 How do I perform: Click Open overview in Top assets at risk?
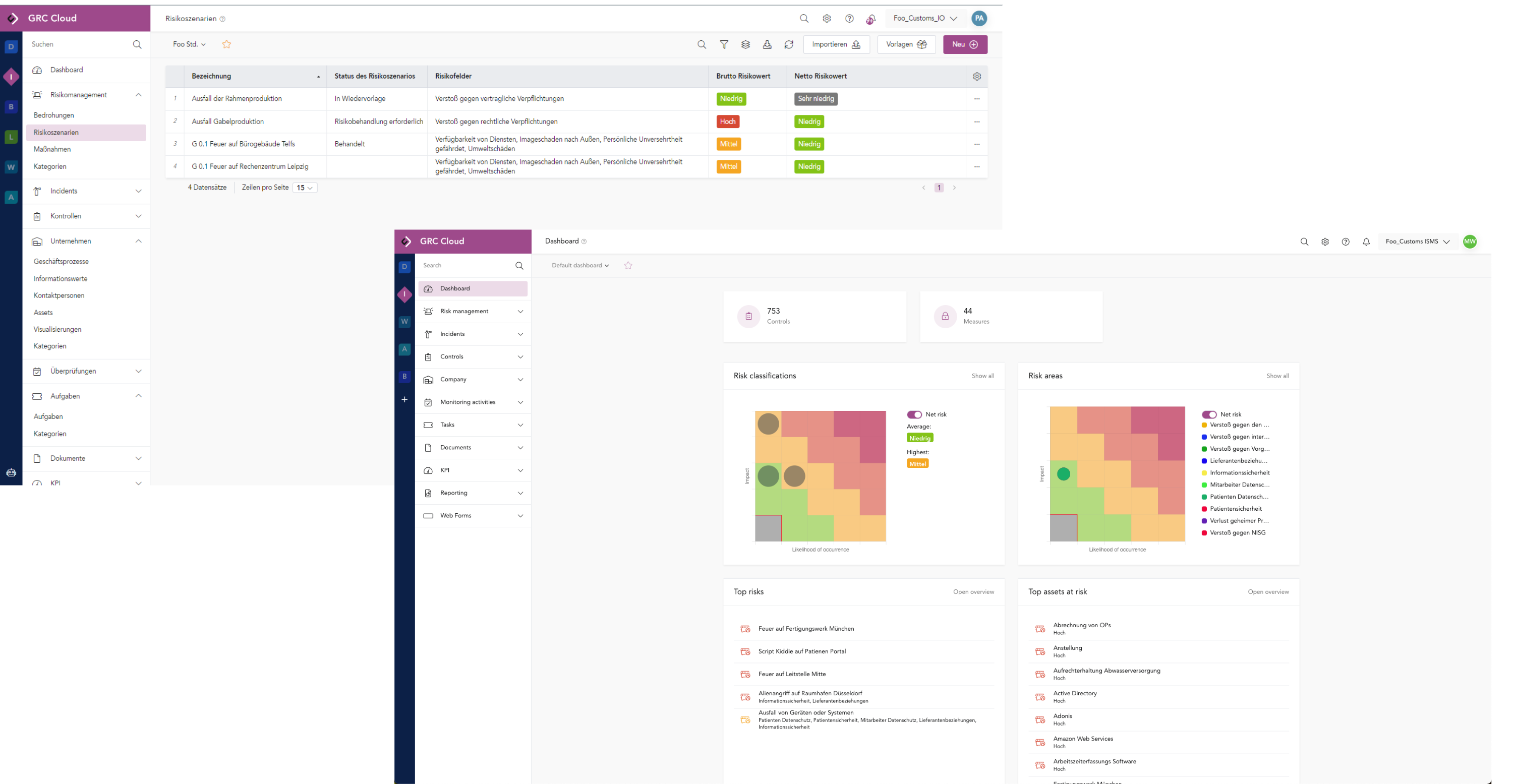coord(1268,592)
